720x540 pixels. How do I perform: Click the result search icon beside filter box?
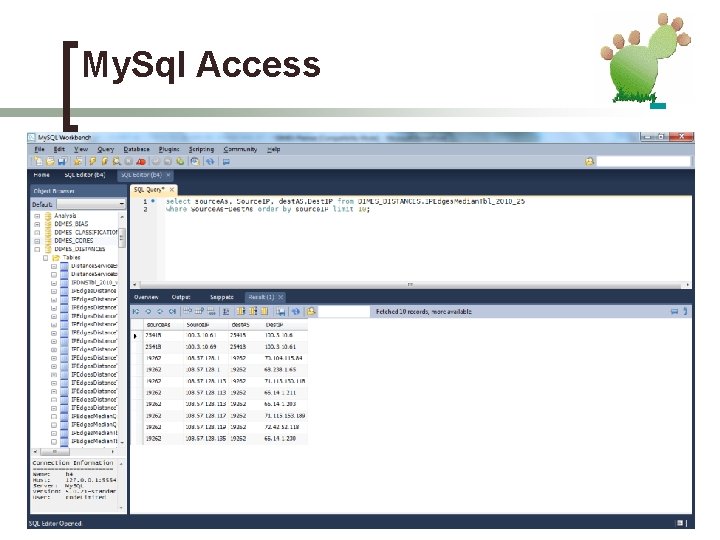[x=311, y=312]
